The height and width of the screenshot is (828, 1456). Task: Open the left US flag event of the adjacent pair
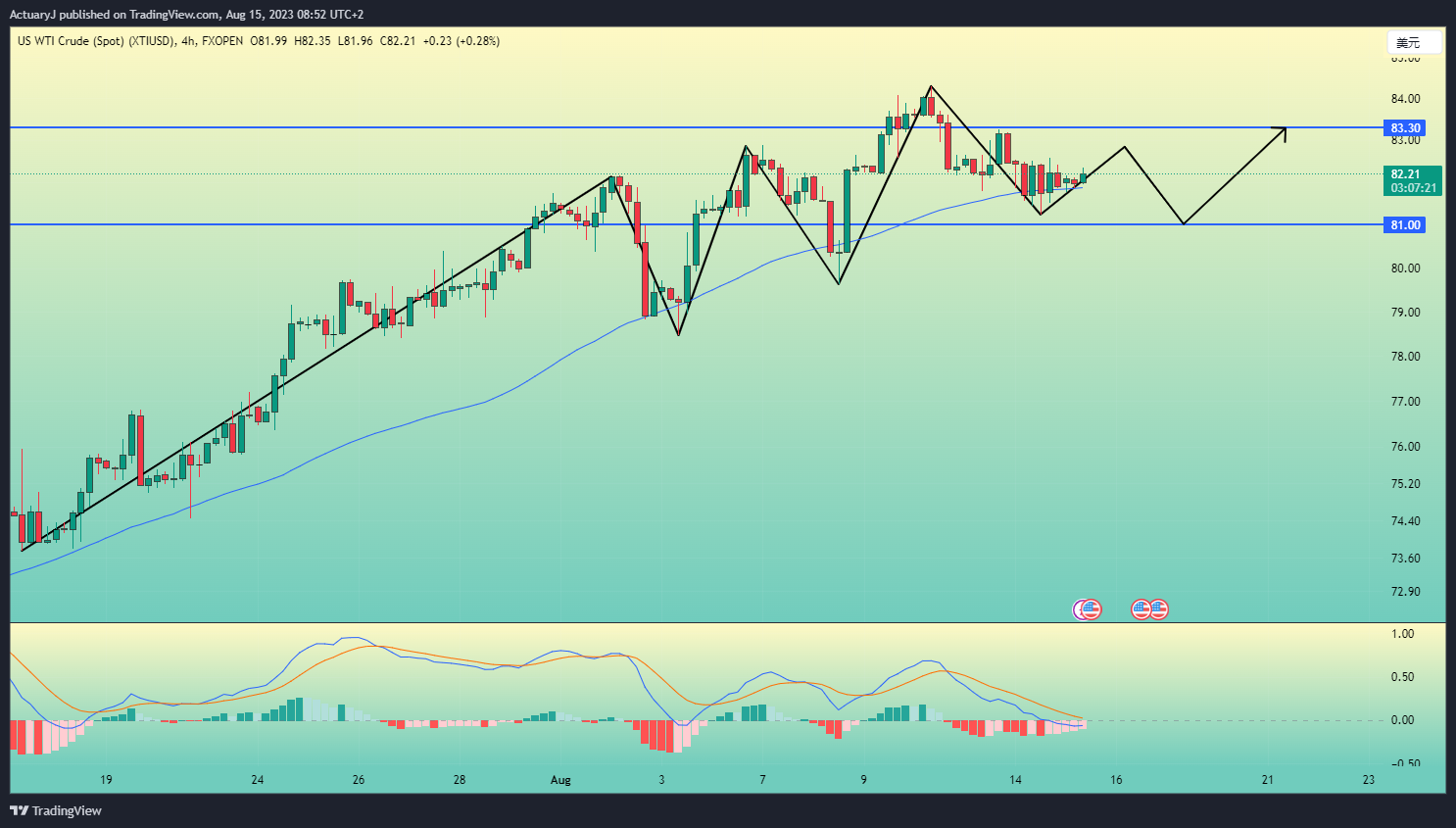coord(1141,609)
